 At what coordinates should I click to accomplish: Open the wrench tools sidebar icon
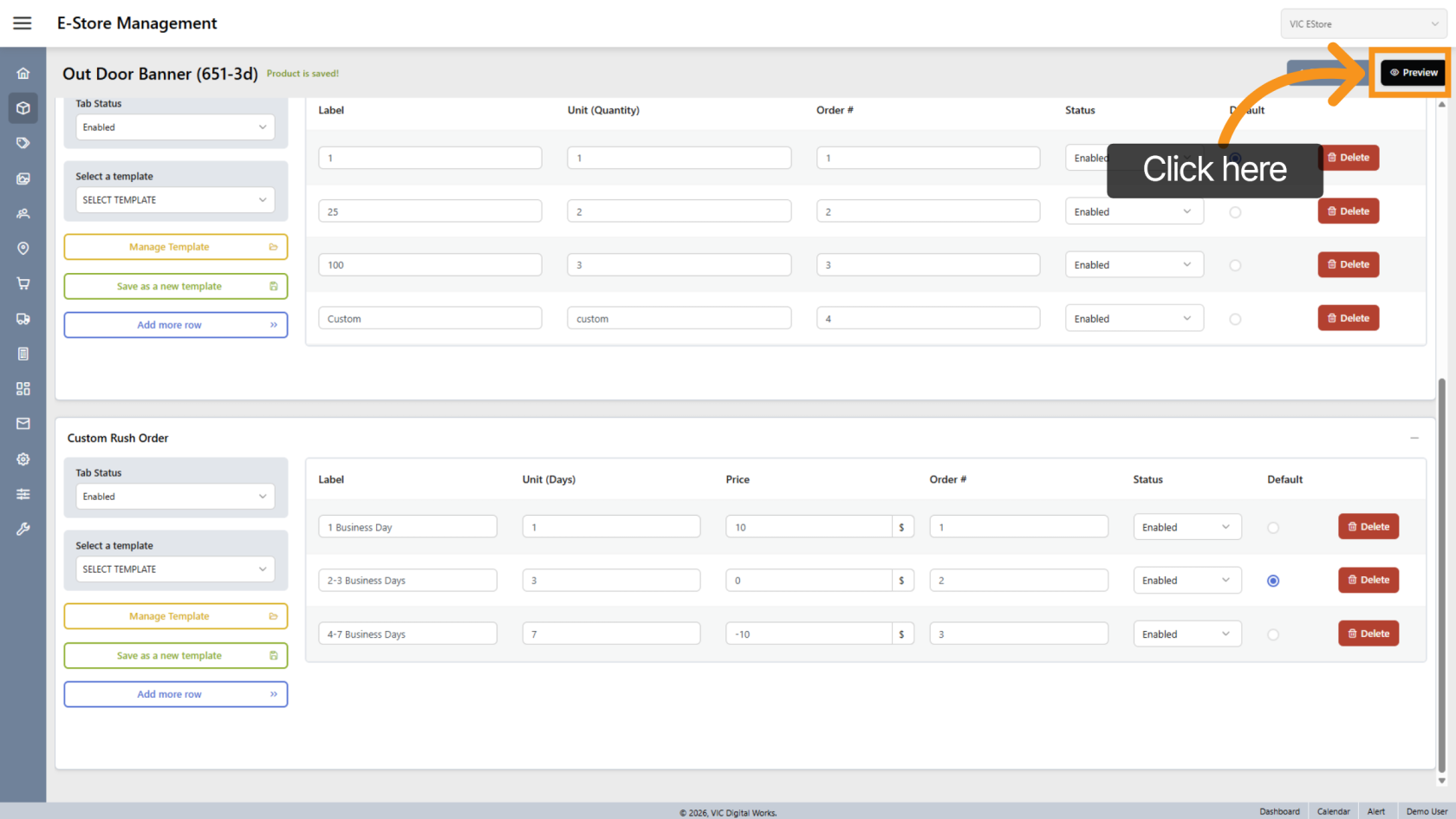coord(23,529)
